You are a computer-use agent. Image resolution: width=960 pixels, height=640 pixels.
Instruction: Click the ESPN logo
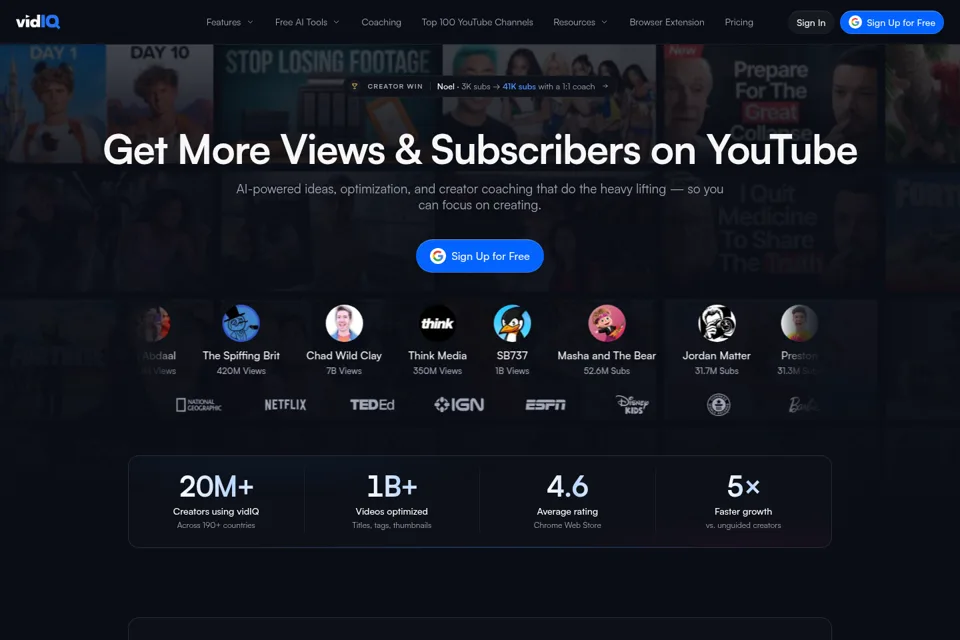[x=546, y=405]
